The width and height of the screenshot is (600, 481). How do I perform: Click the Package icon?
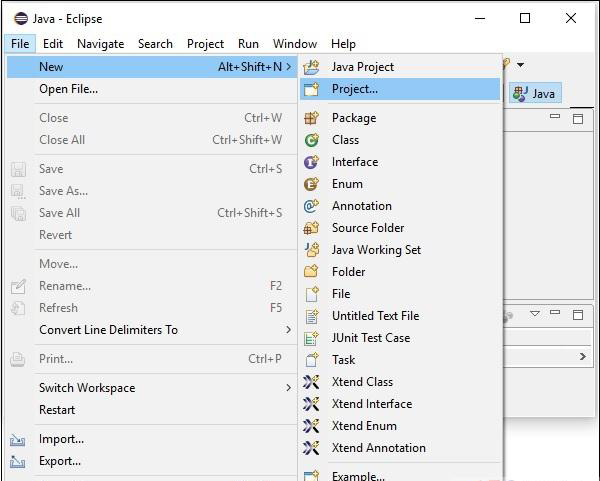311,118
